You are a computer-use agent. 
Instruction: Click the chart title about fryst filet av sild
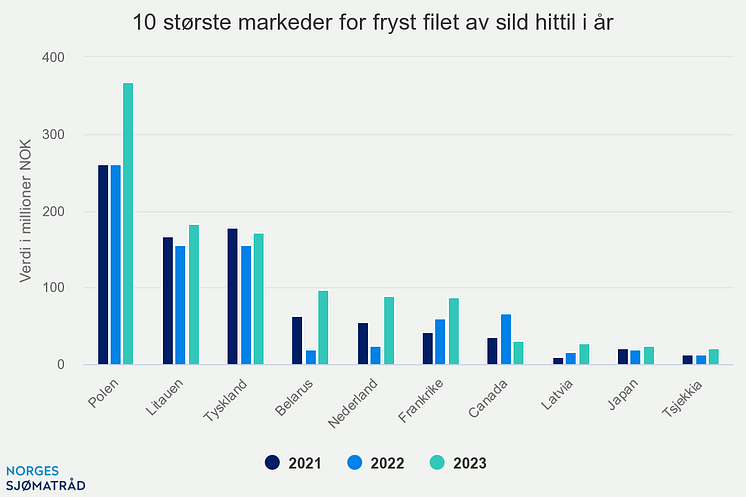tap(373, 22)
